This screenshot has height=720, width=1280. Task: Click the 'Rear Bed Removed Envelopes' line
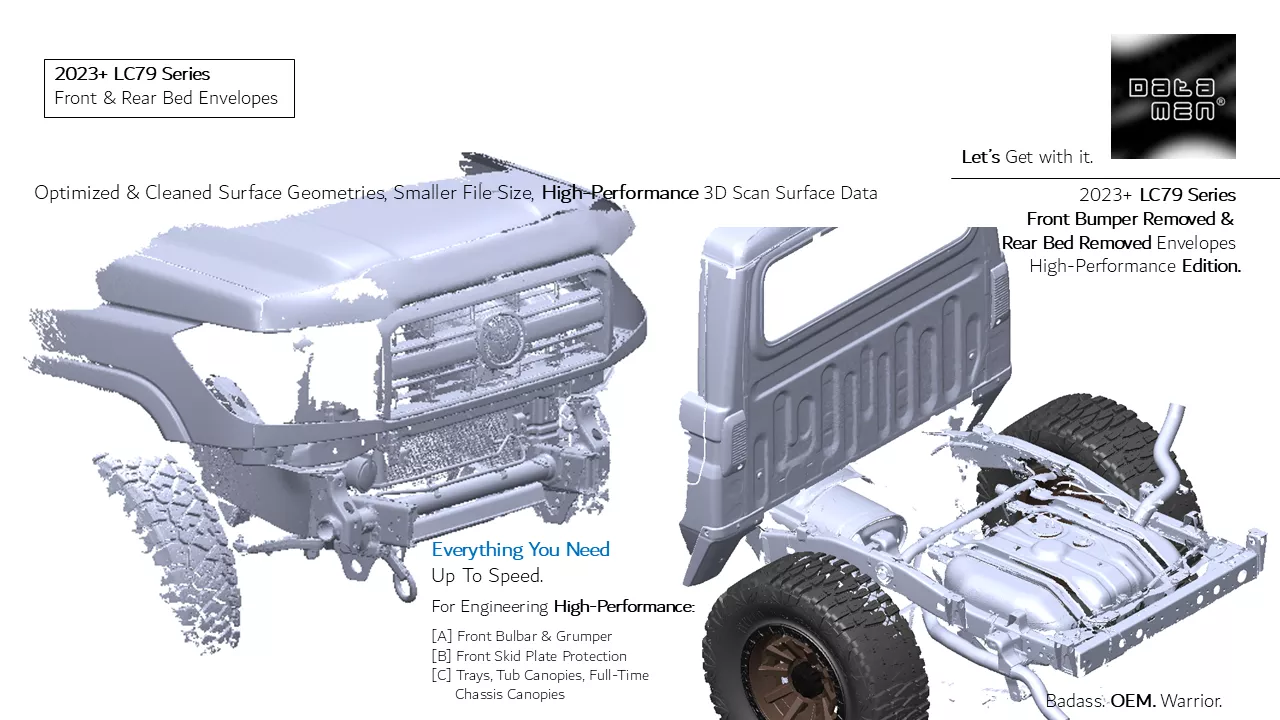[x=1119, y=243]
